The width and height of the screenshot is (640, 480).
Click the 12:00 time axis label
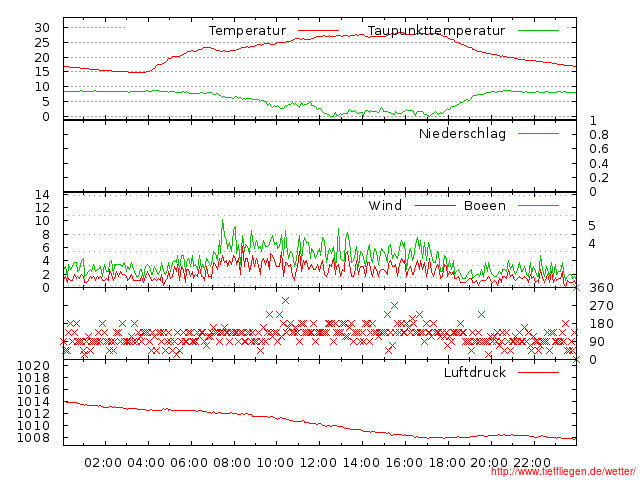(318, 463)
